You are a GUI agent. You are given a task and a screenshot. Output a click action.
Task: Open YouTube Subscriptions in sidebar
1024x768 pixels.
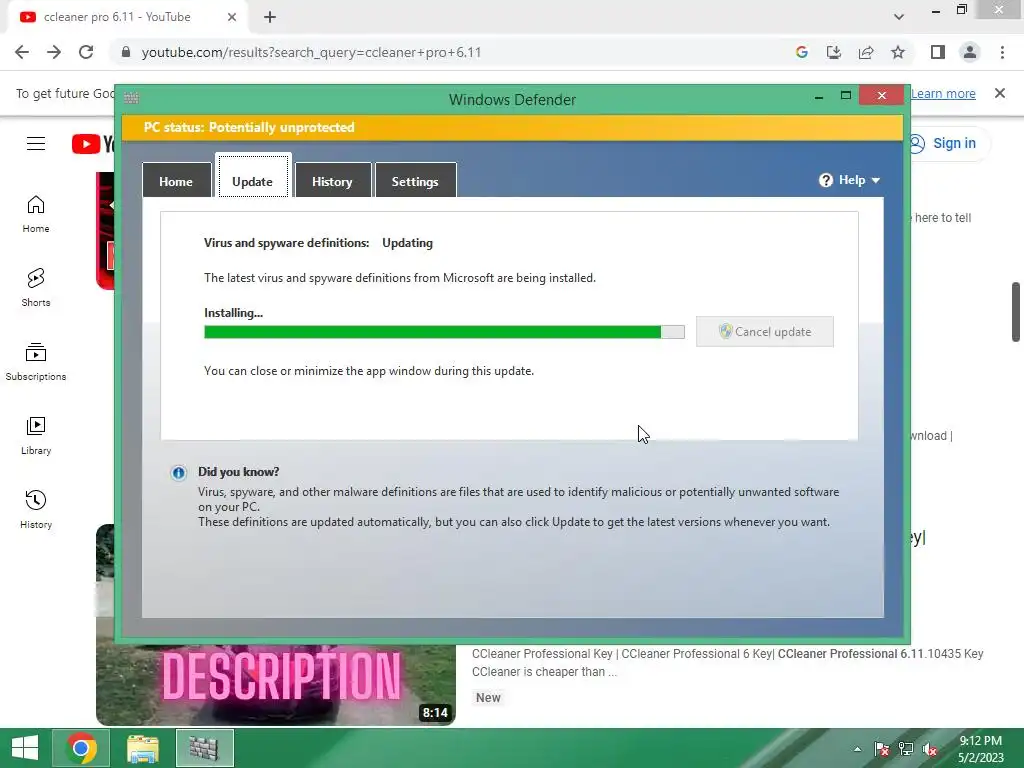[36, 362]
